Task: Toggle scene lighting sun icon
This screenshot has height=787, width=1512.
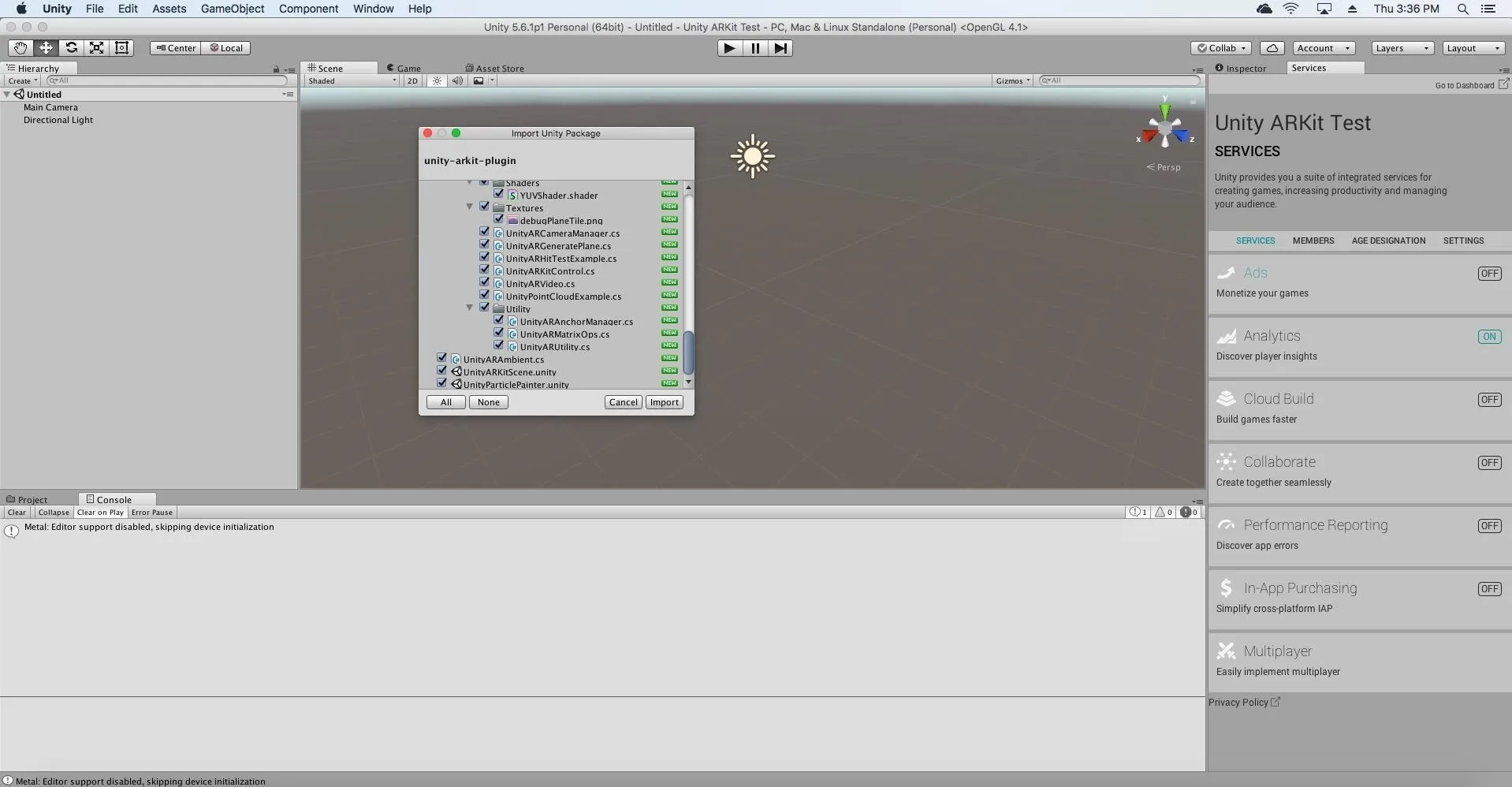Action: (437, 81)
